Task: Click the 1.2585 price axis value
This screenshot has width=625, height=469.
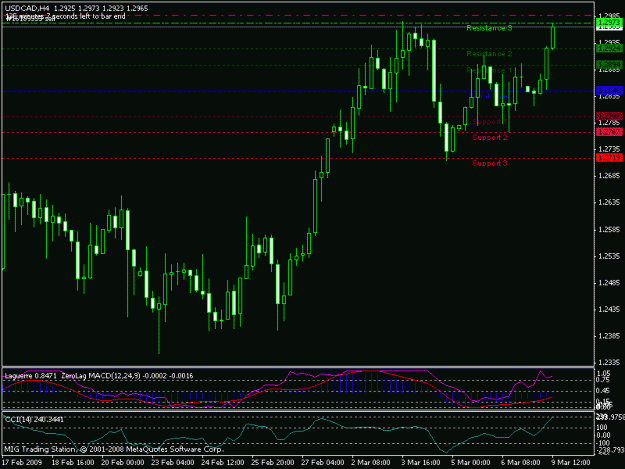Action: pyautogui.click(x=609, y=230)
